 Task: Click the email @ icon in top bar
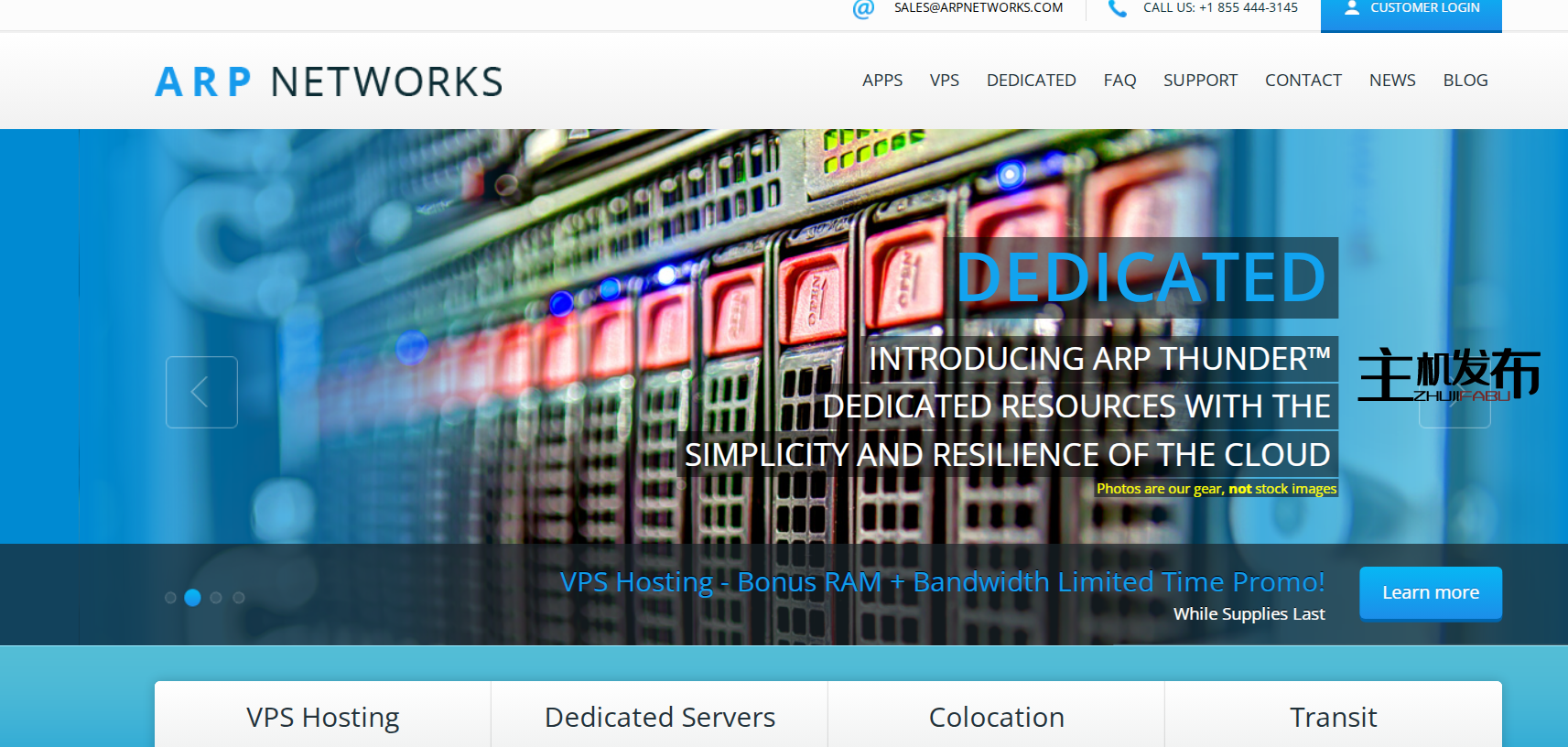tap(863, 8)
